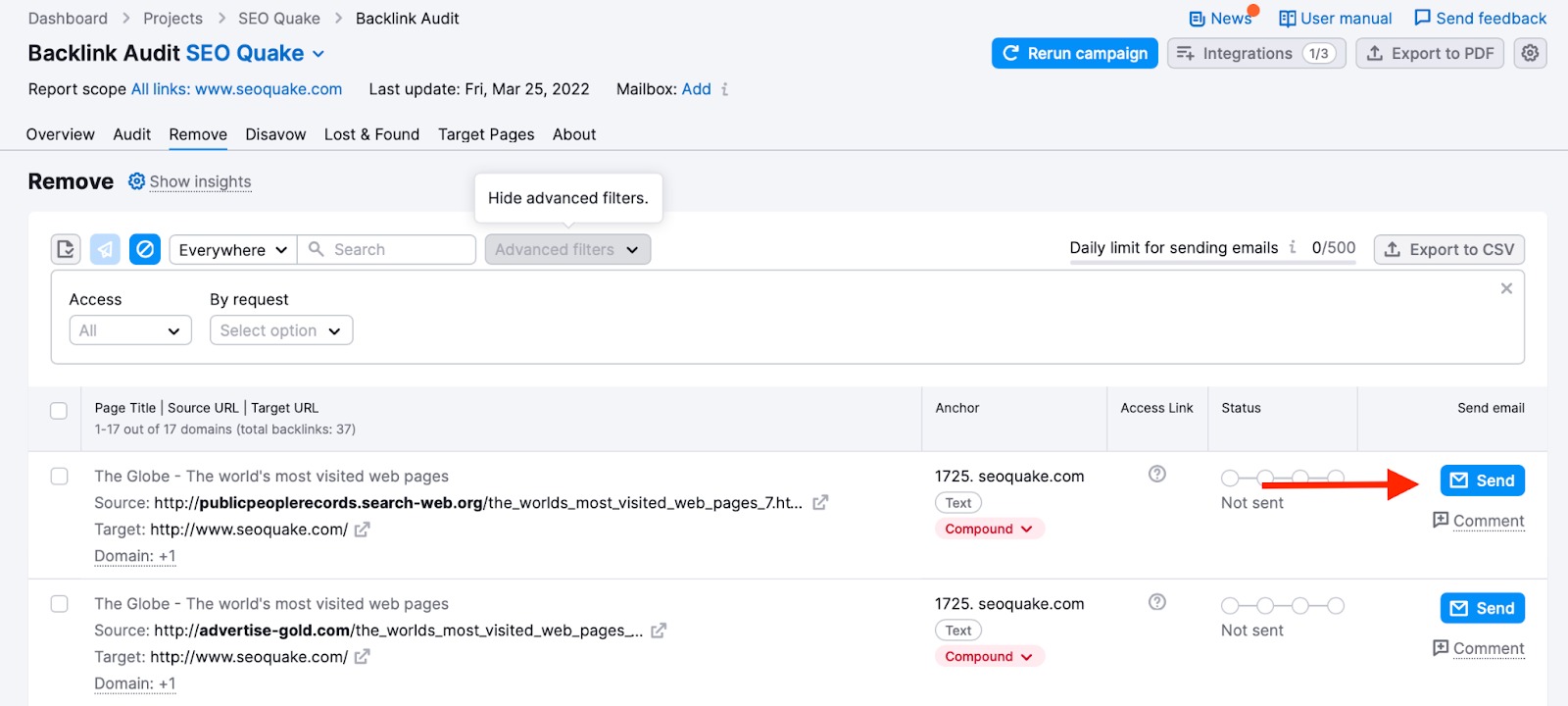This screenshot has width=1568, height=706.
Task: Open external link for publicpeoplerecords source URL
Action: click(x=820, y=502)
